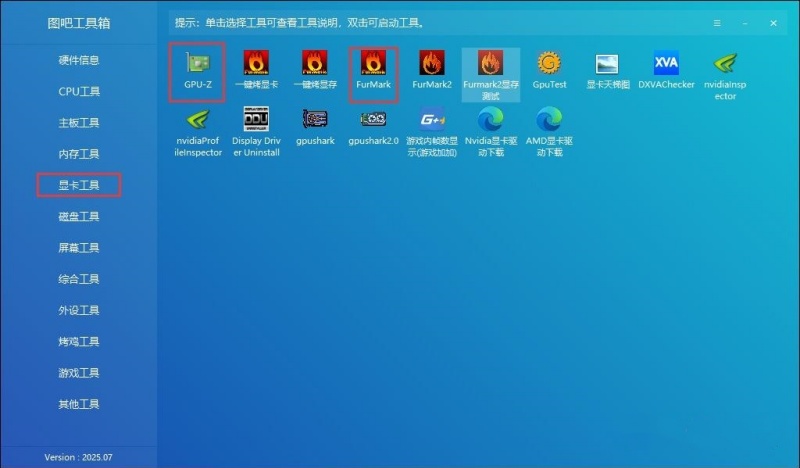Switch to 内存工具 category

(79, 154)
